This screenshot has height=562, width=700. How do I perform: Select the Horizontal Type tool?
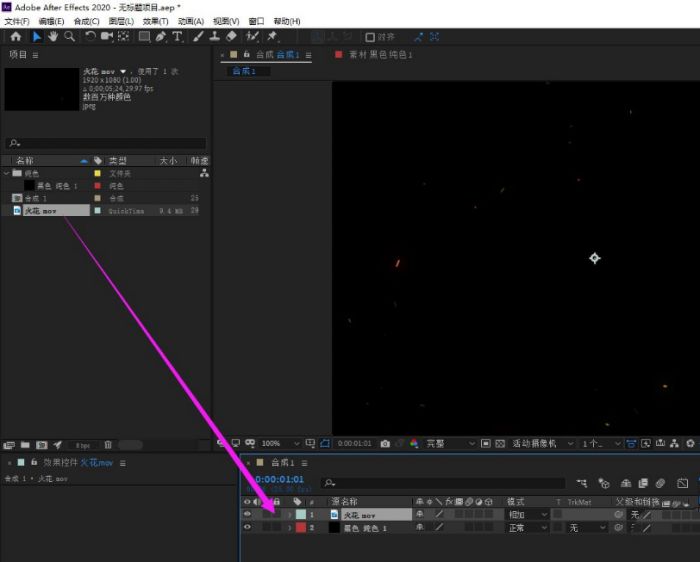(x=177, y=36)
